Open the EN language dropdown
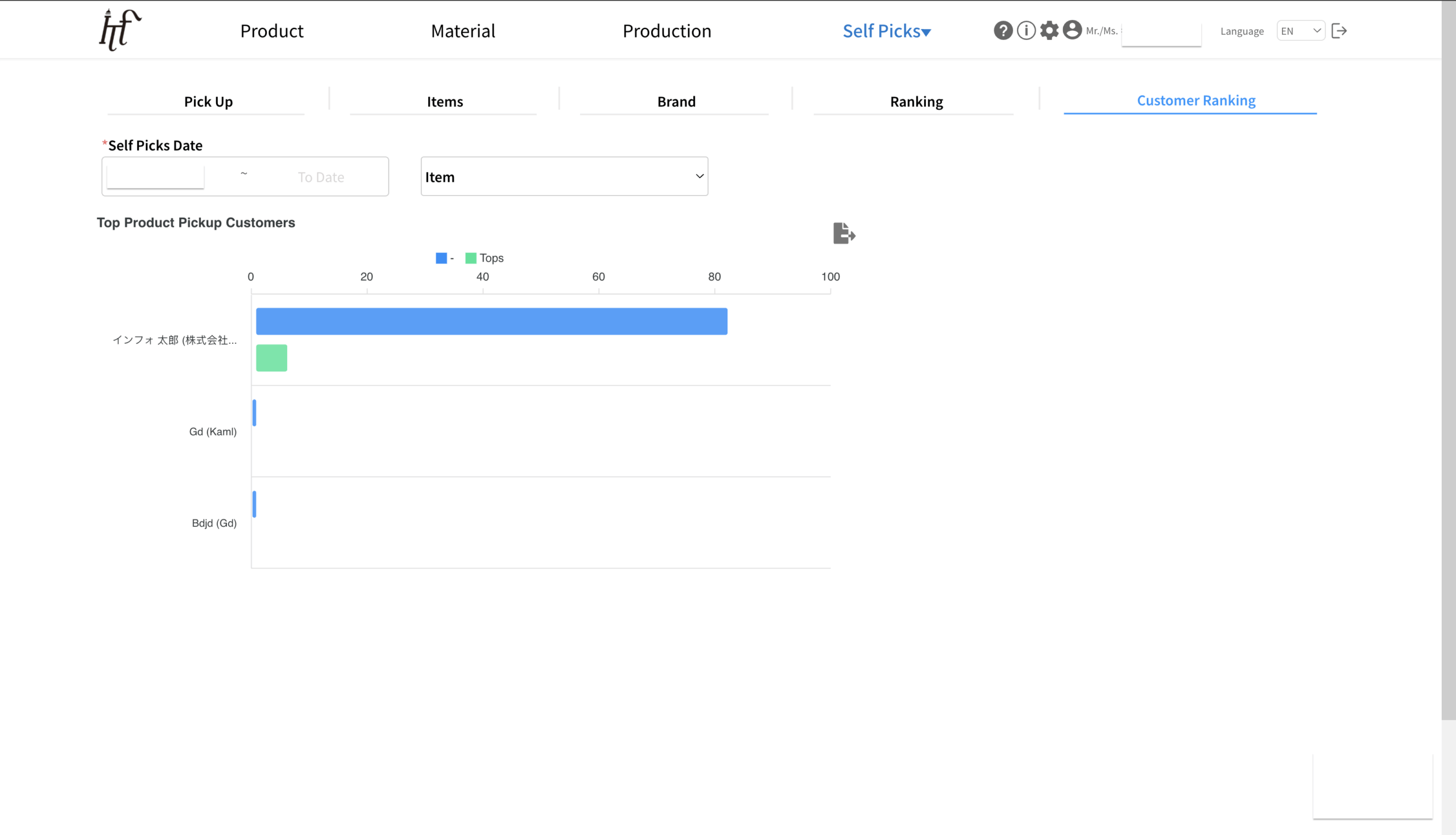Viewport: 1456px width, 835px height. point(1301,31)
